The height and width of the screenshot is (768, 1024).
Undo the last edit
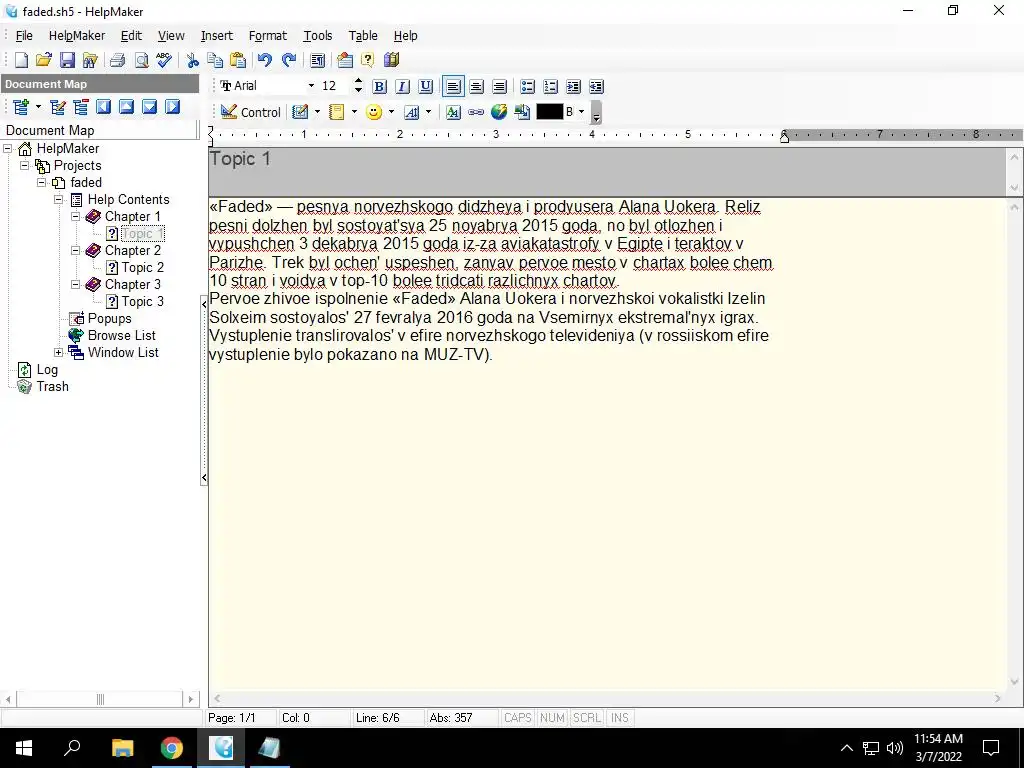tap(264, 60)
